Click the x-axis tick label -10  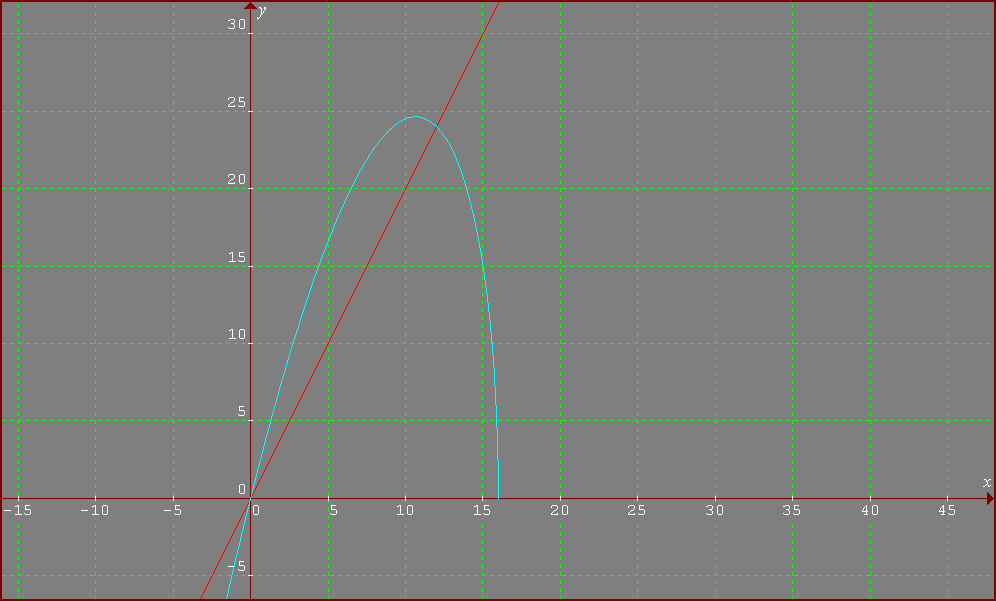[x=94, y=511]
